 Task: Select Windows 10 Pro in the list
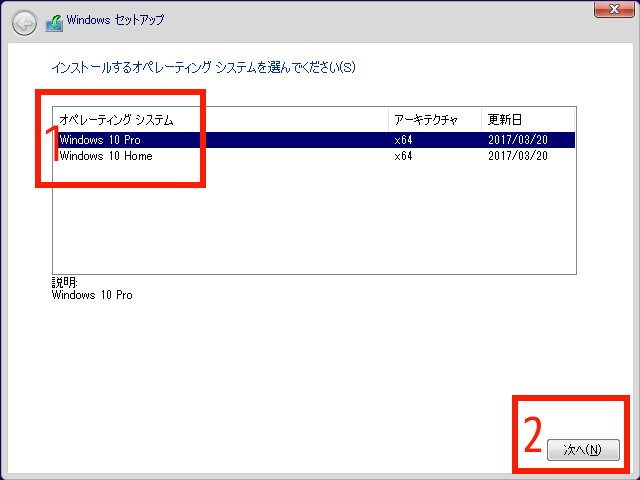pos(100,140)
